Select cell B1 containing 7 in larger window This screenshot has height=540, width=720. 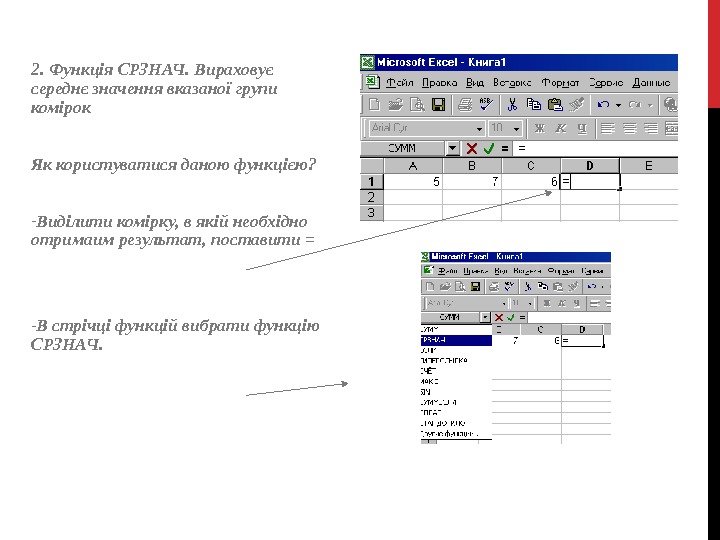coord(472,182)
